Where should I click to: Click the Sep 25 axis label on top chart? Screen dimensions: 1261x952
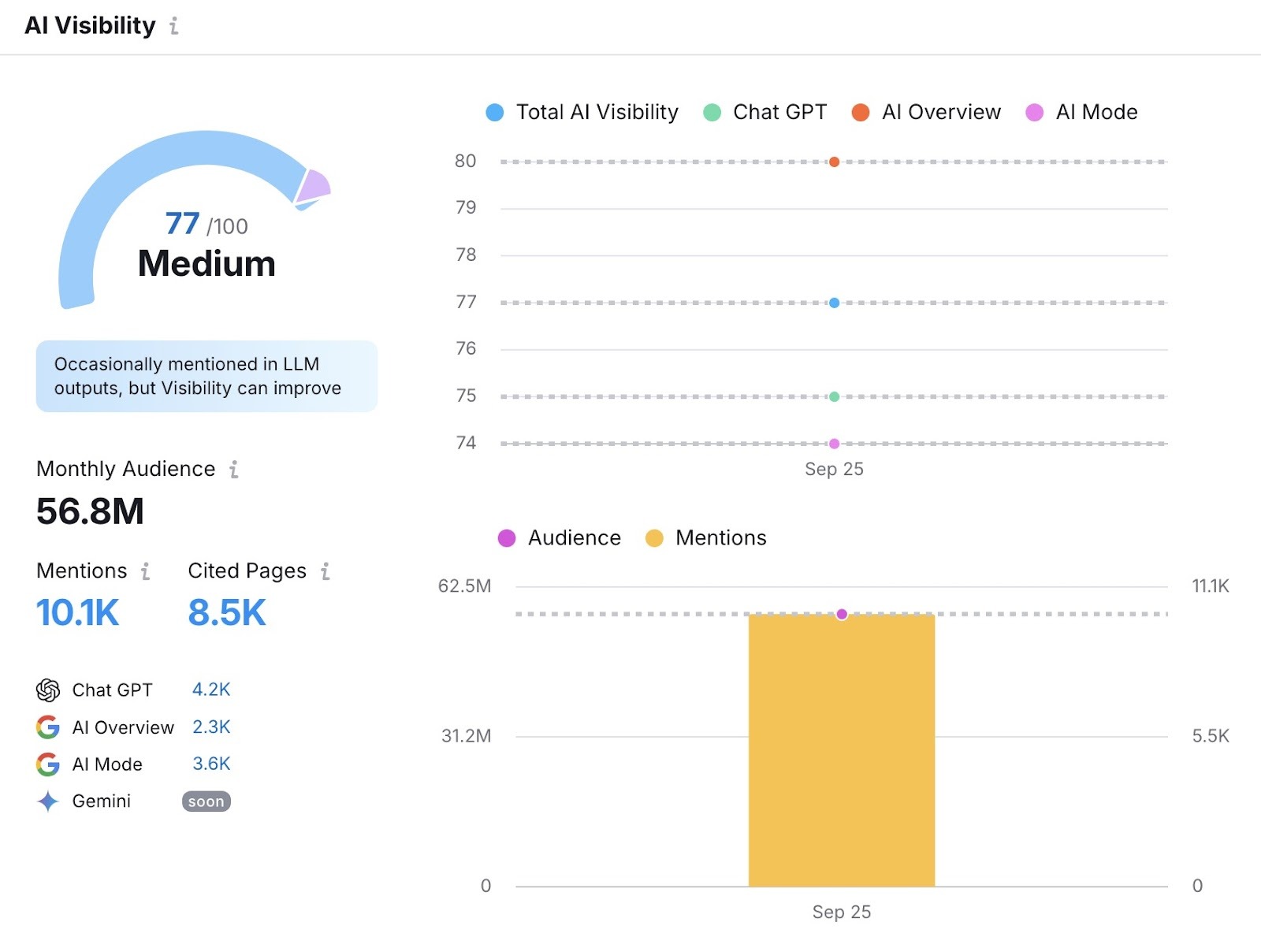(x=834, y=469)
